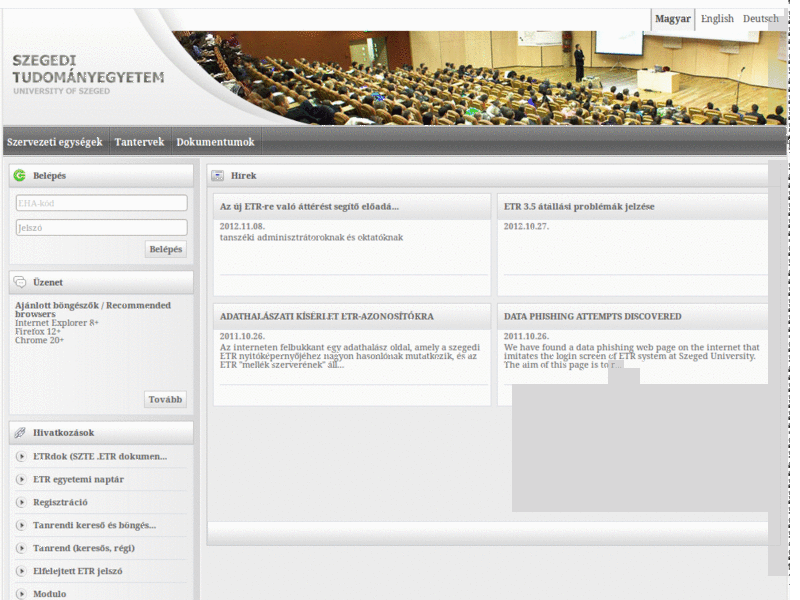Screen dimensions: 800x600
Task: Open ETR egyetemi naptár link
Action: coord(79,480)
